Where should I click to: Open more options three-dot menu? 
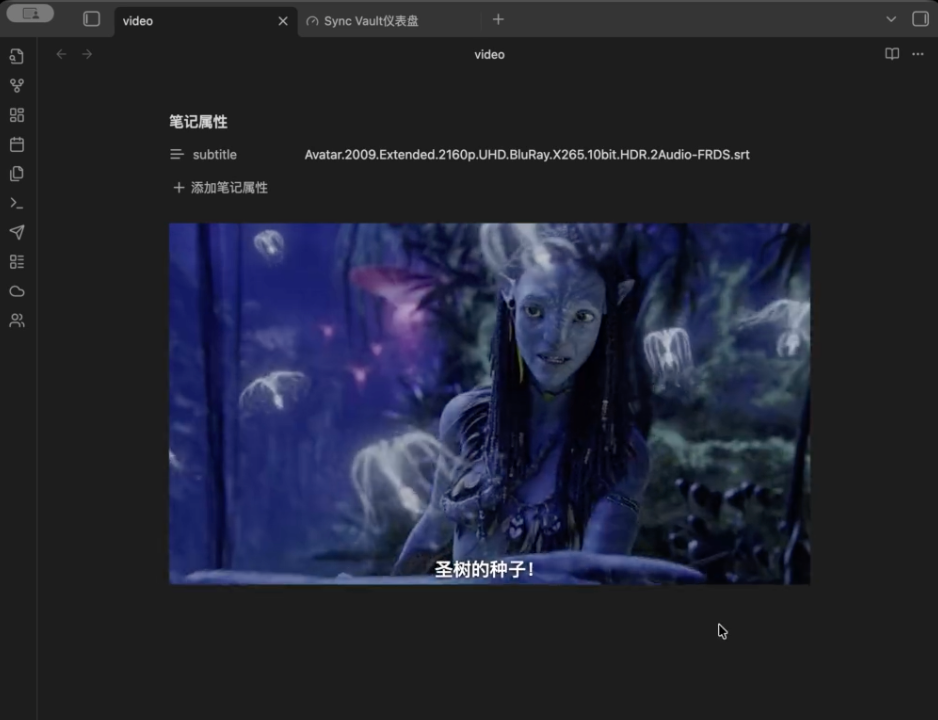pos(918,54)
